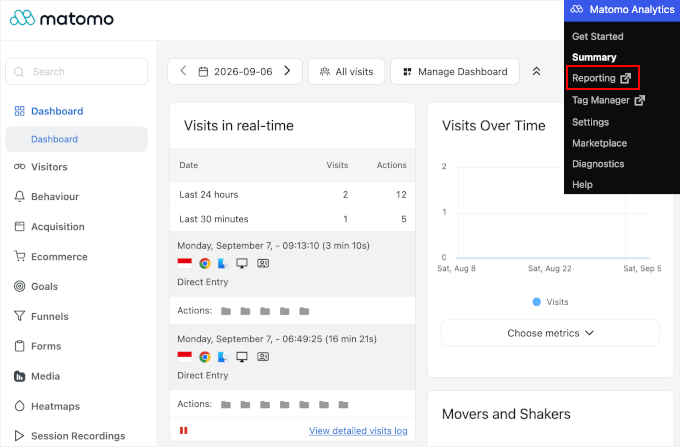Click the OS icon in 09:13:10 visit
The image size is (680, 447).
coord(223,263)
